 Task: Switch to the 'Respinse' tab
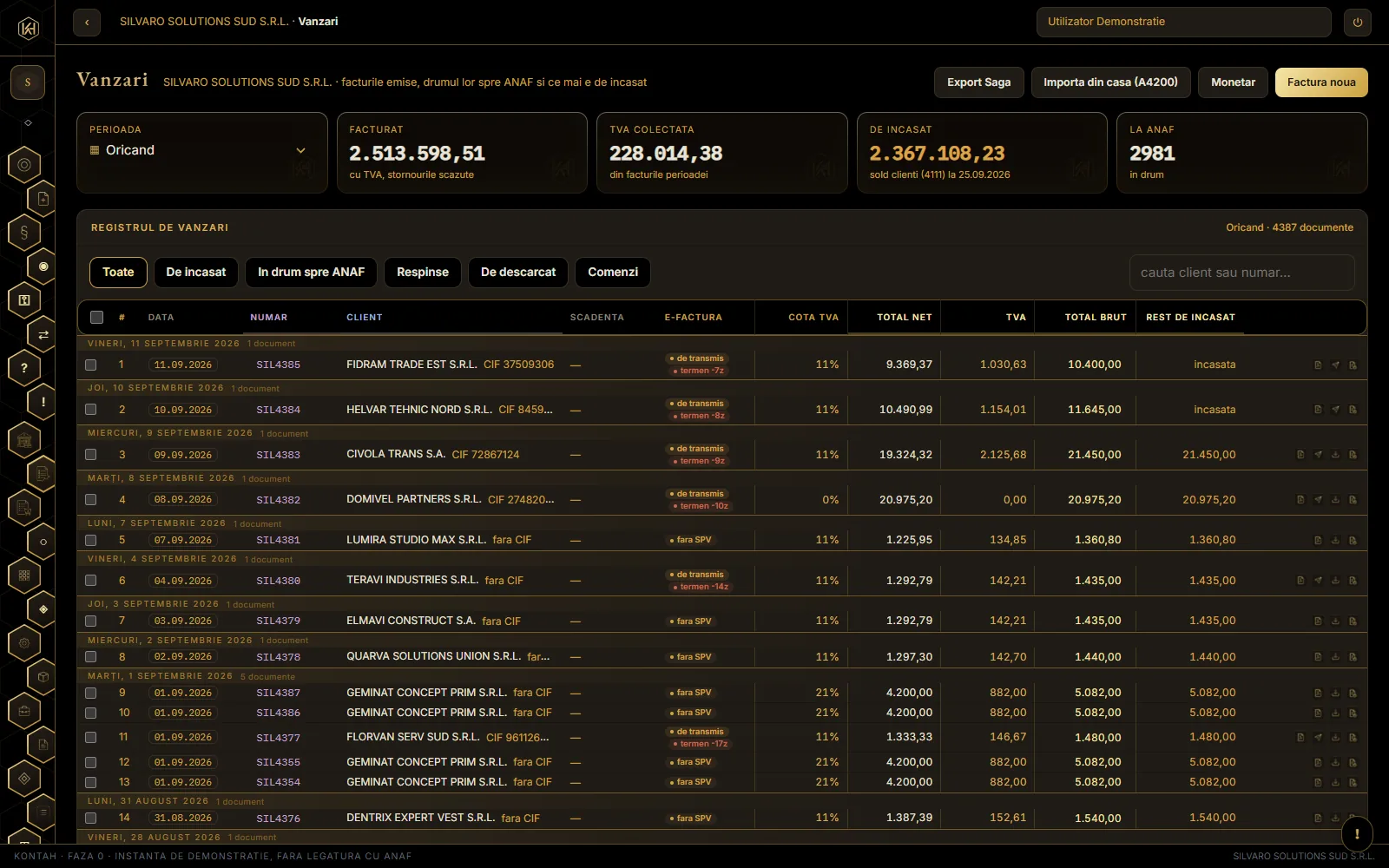(423, 273)
